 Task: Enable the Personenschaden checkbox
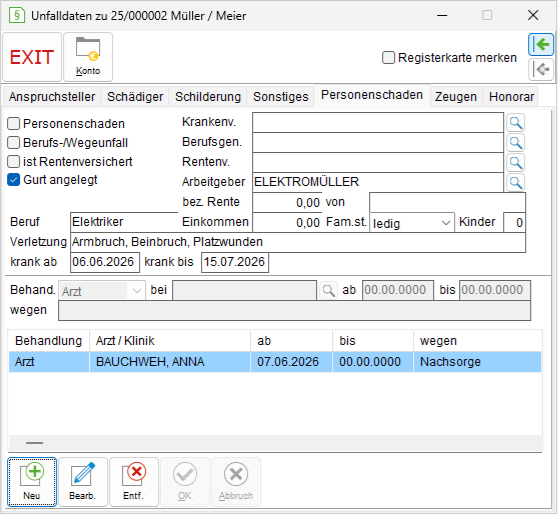point(14,124)
